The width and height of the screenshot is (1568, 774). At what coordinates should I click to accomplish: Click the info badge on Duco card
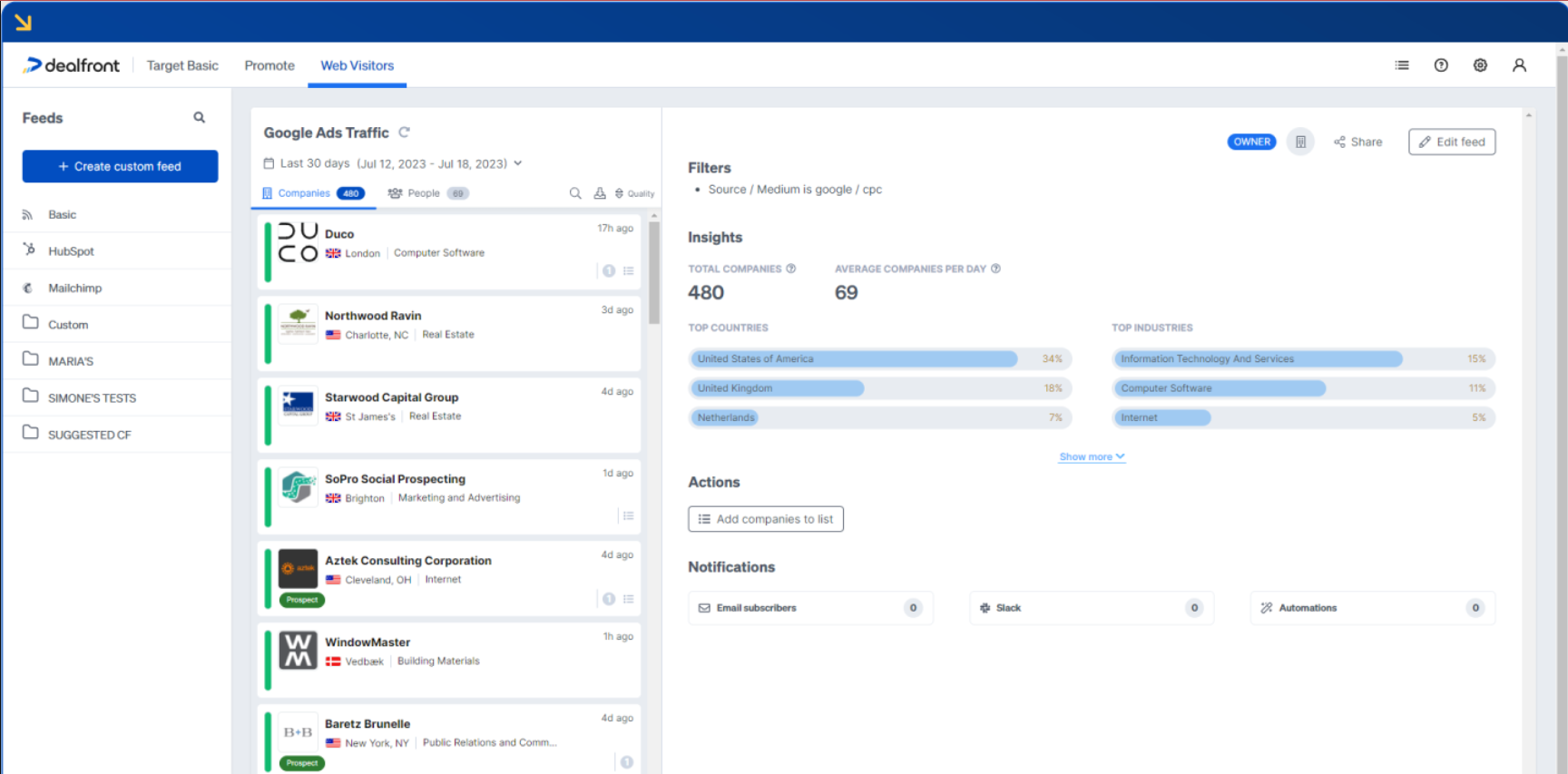609,270
